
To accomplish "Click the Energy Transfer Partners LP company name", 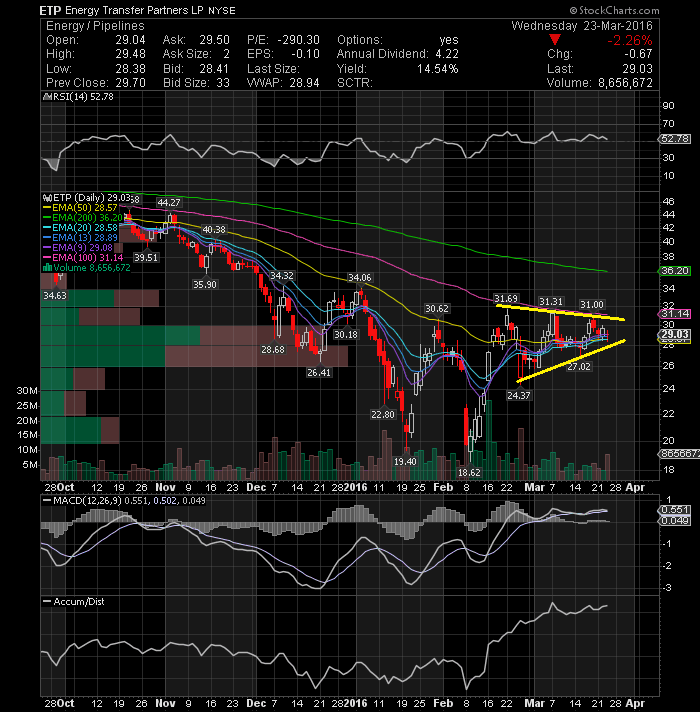I will click(x=134, y=10).
